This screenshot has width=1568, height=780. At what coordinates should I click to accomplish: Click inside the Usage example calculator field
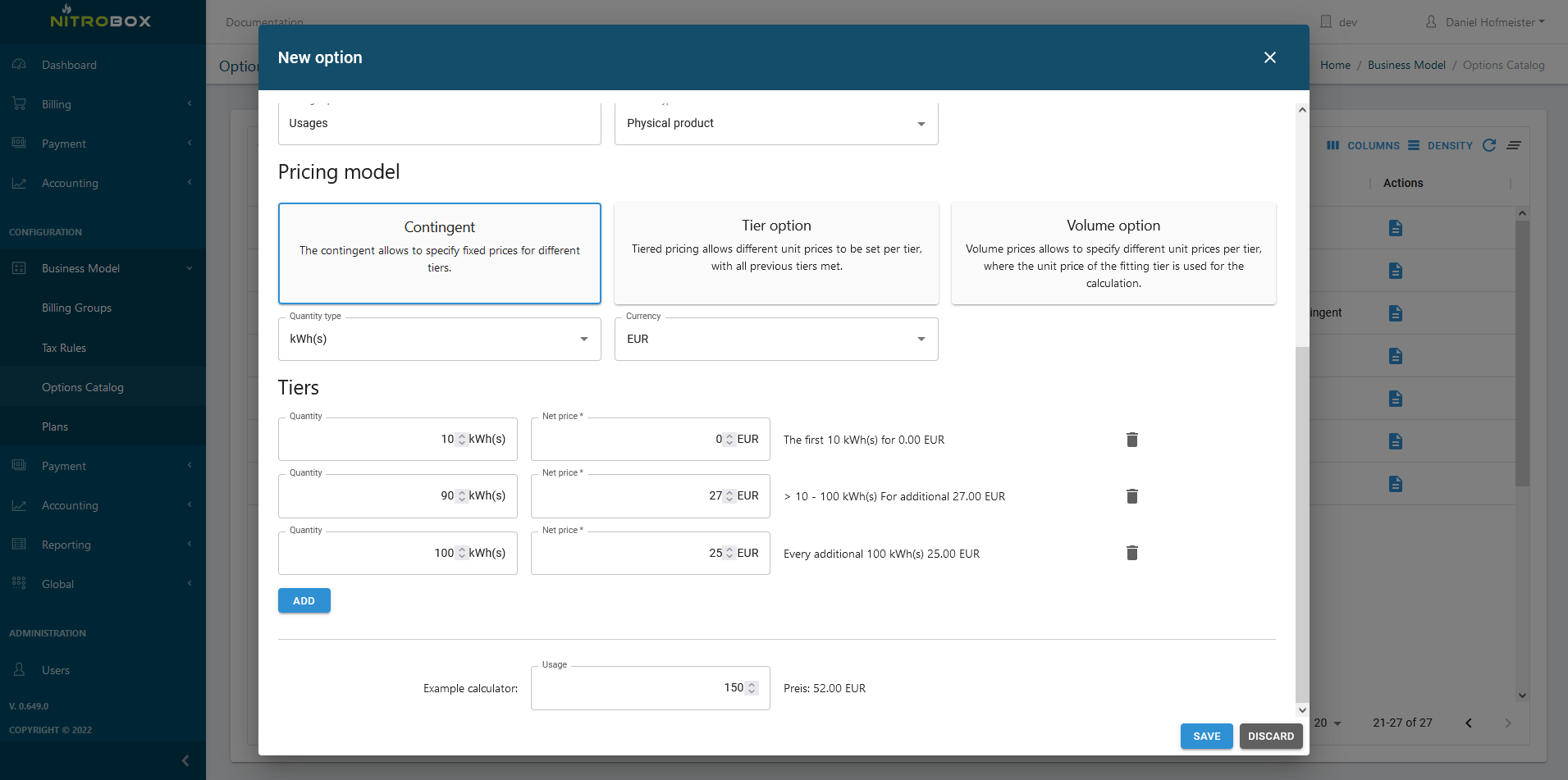[648, 688]
